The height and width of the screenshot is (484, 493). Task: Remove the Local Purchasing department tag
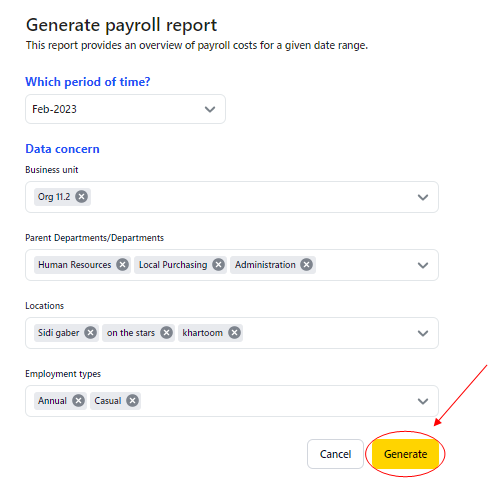click(218, 265)
